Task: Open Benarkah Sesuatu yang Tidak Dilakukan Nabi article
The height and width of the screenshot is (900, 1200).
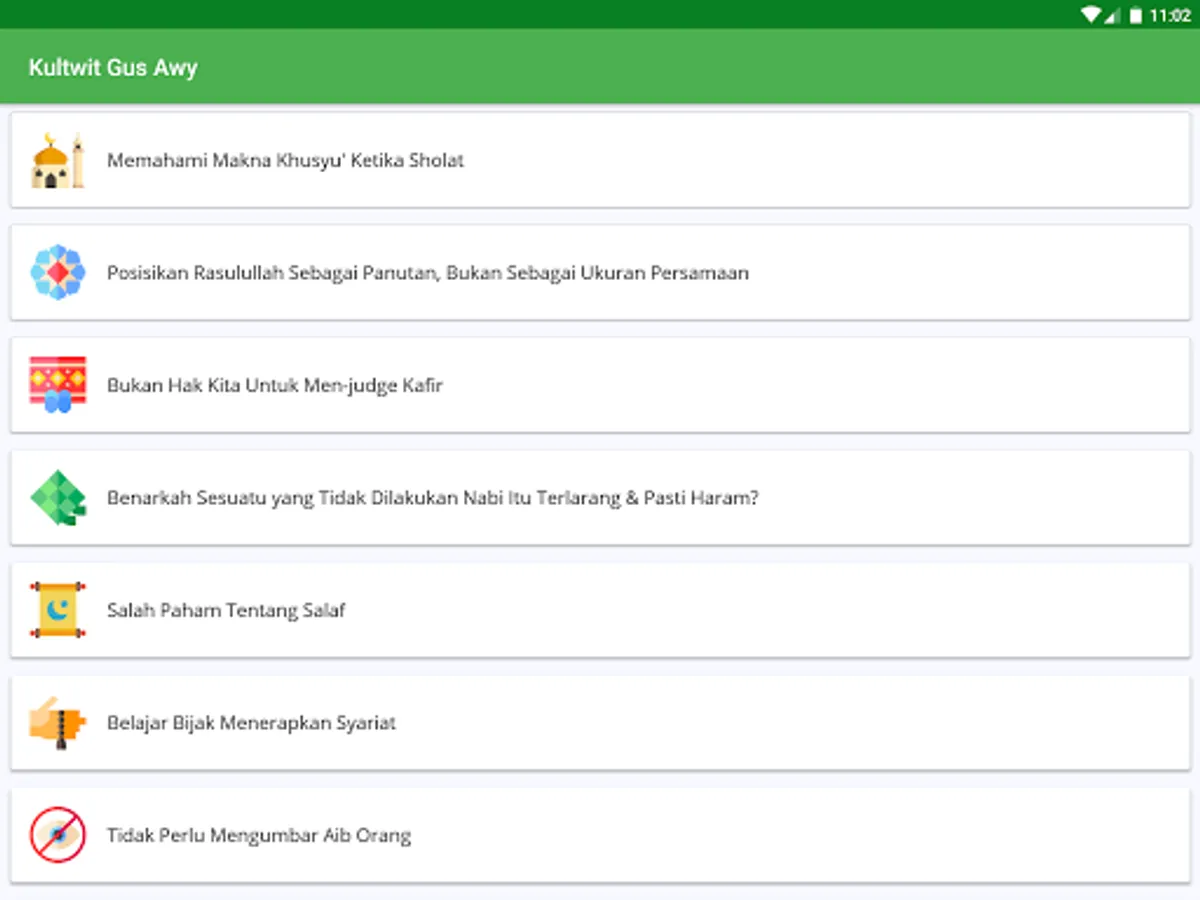Action: pyautogui.click(x=600, y=497)
